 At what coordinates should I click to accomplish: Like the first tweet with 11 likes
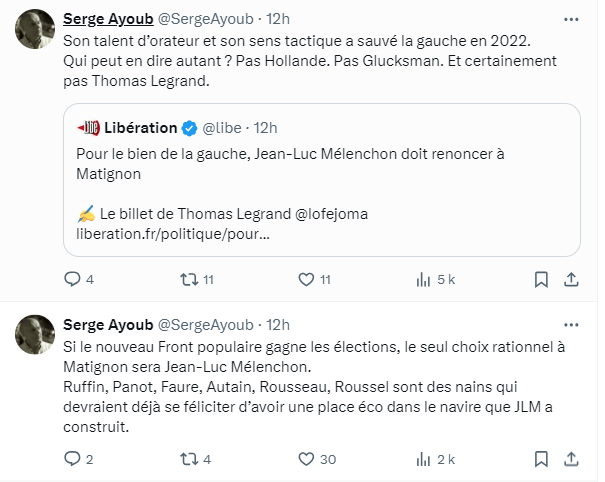coord(308,280)
